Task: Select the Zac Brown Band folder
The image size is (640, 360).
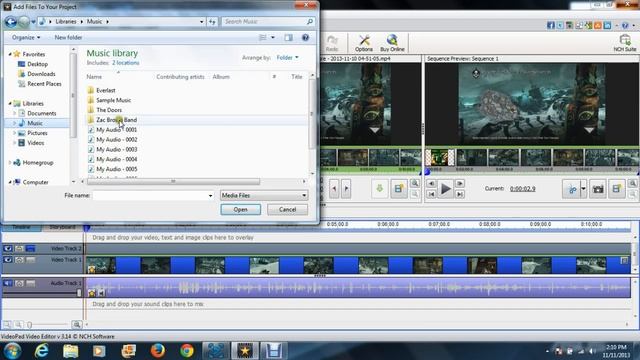Action: [116, 120]
